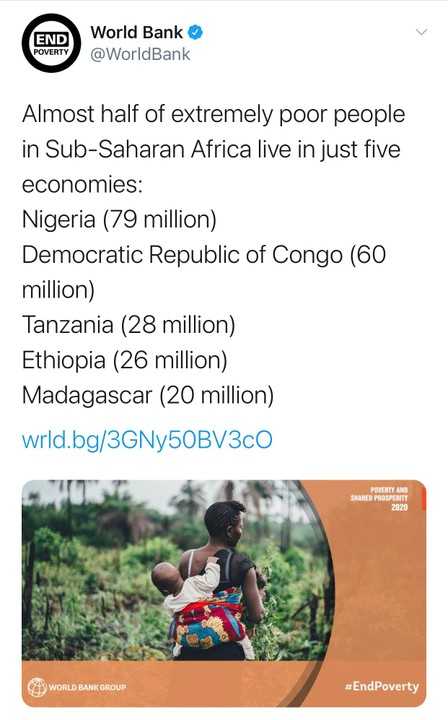Click the Ethiopia (26 million) line
Screen dimensions: 448x720
pyautogui.click(x=124, y=360)
